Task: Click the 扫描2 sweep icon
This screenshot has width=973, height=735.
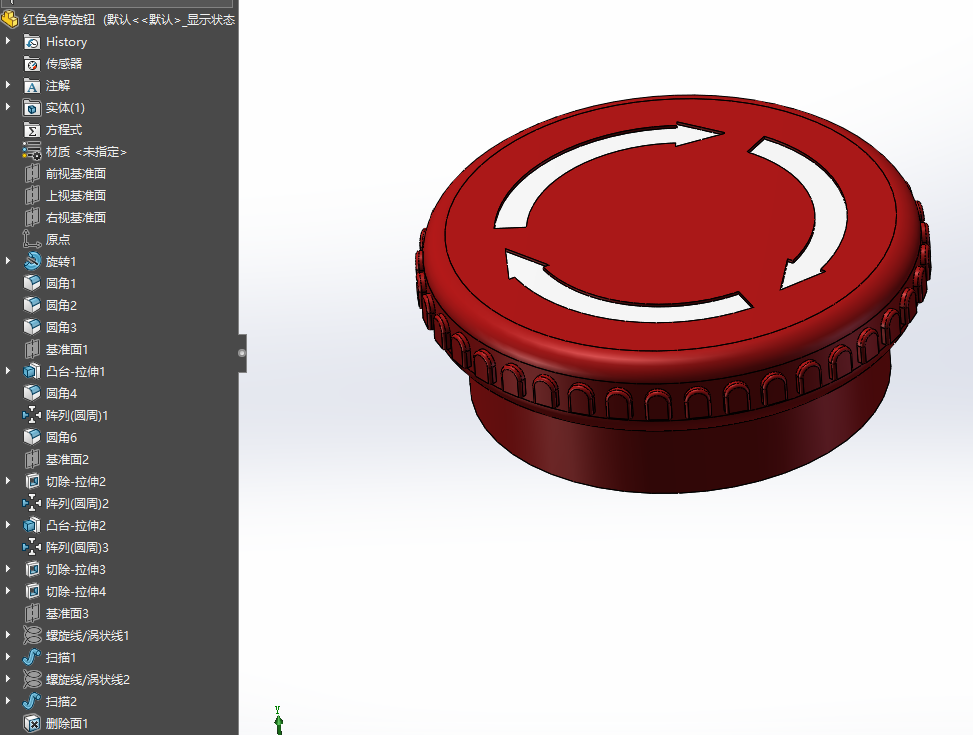Action: 32,701
